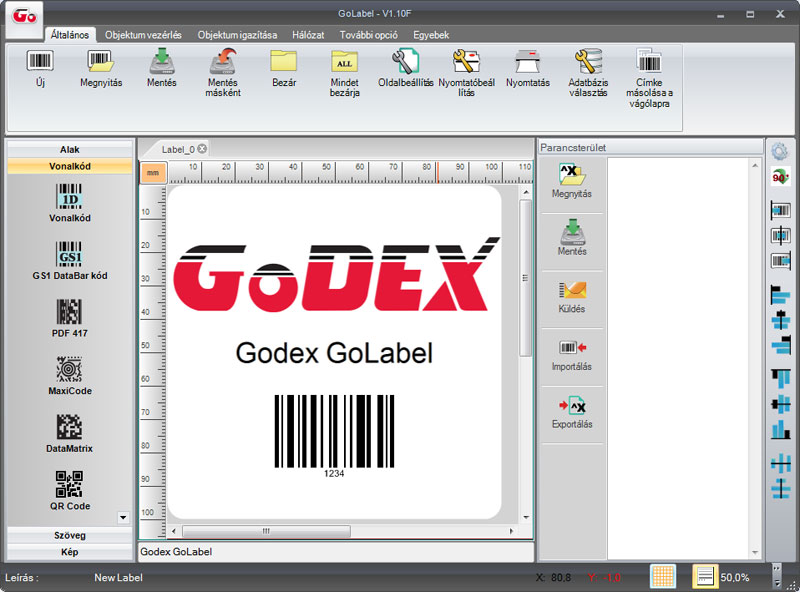800x592 pixels.
Task: Click the 50,0% zoom value
Action: click(x=735, y=577)
